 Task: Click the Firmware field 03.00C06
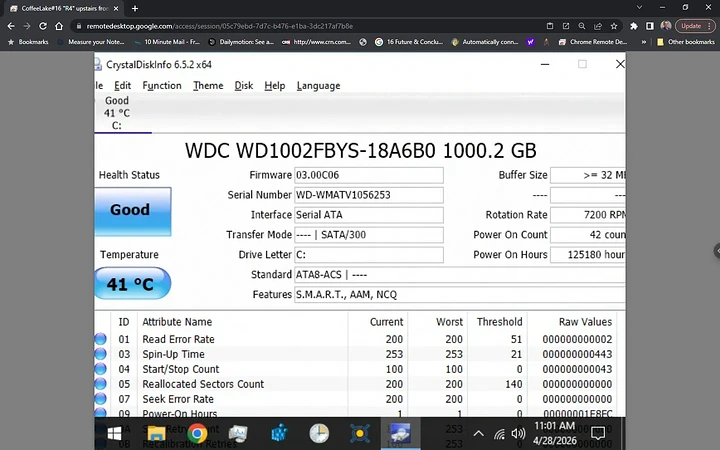[x=369, y=175]
